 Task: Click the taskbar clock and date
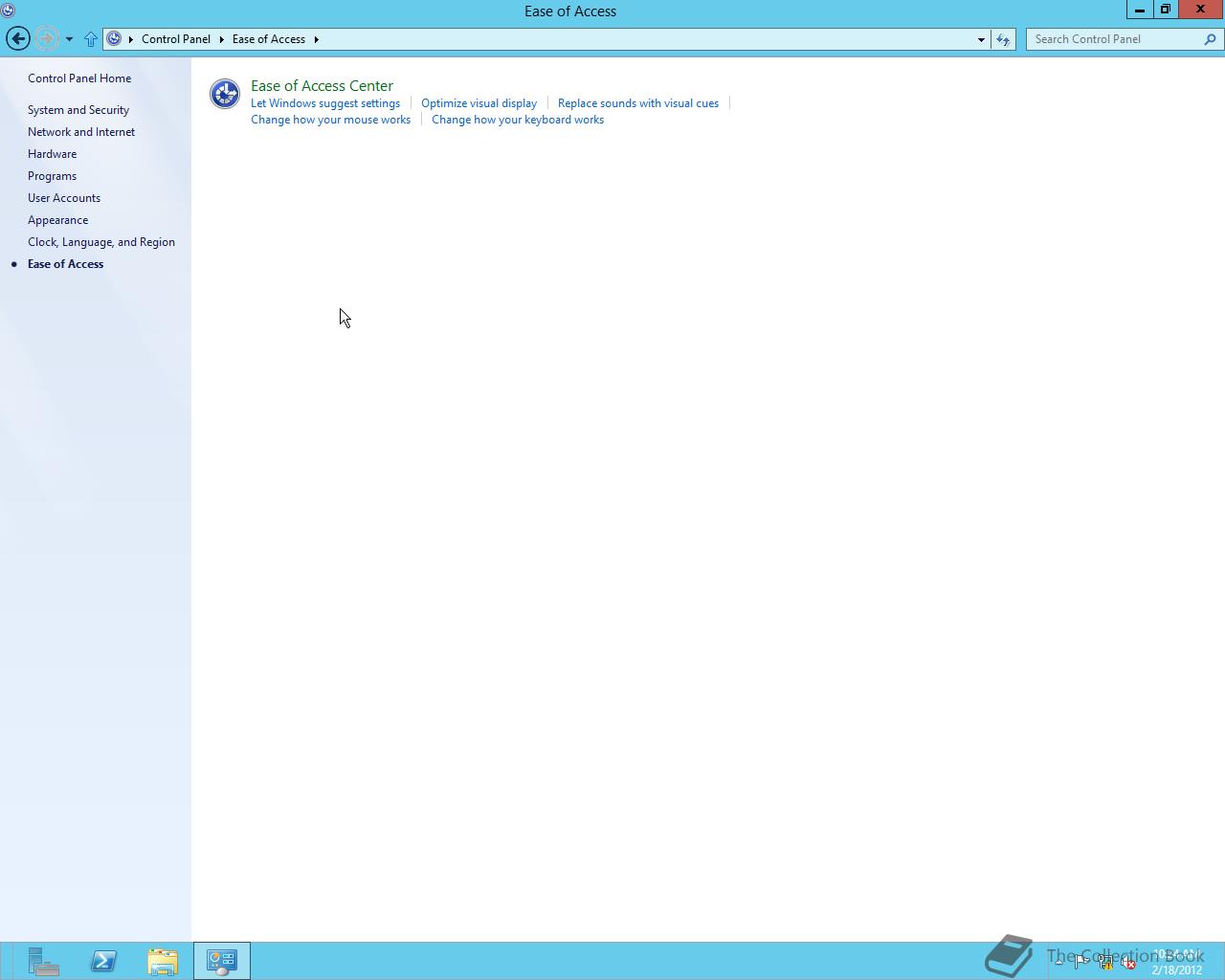coord(1177,962)
